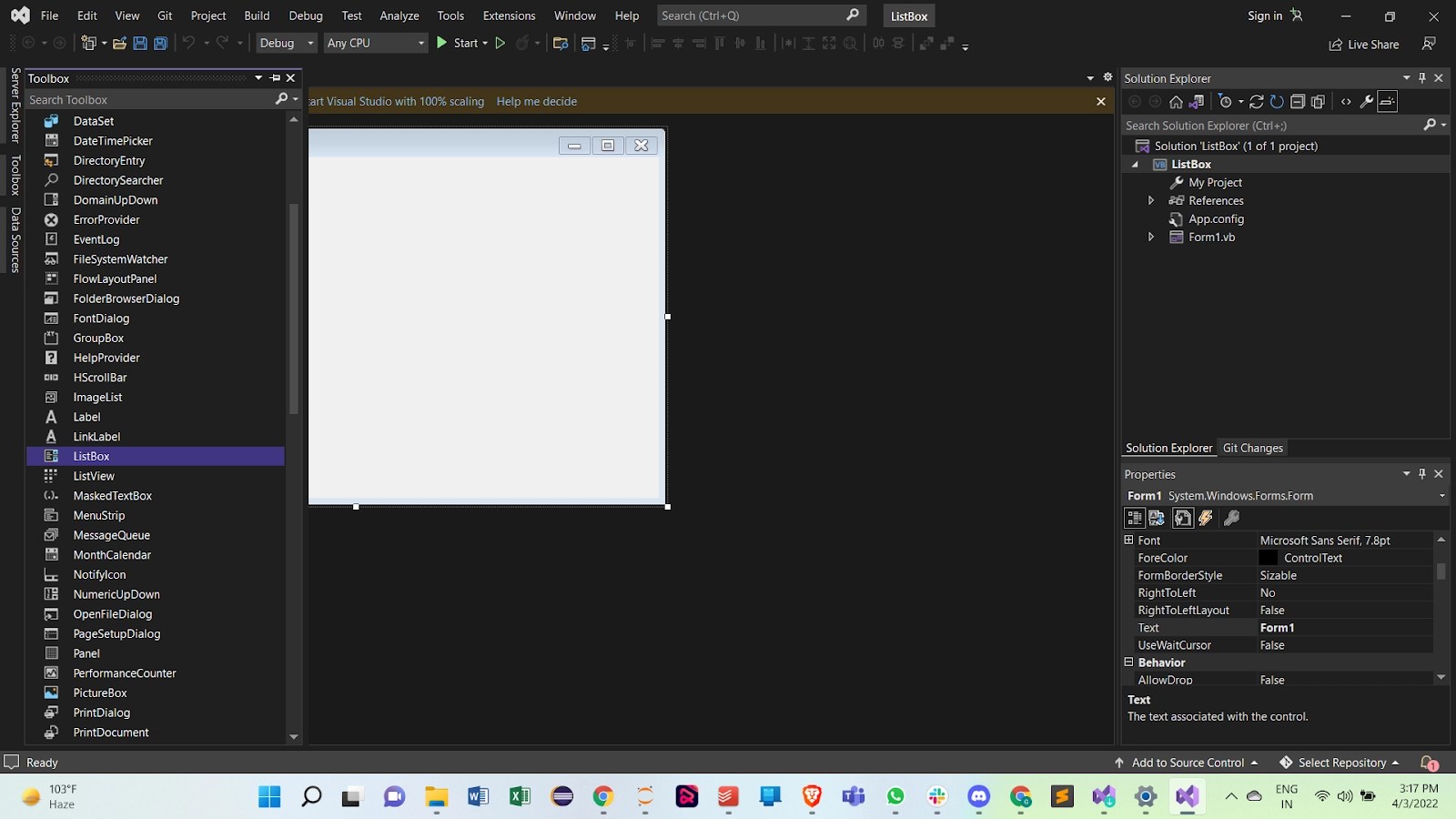Open the Build menu

(x=257, y=15)
